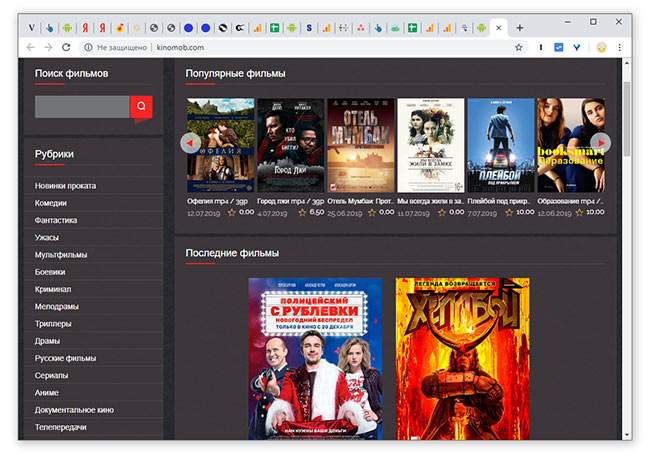This screenshot has width=650, height=456.
Task: Click the Город Джи mp4 / 3gp title
Action: click(291, 201)
